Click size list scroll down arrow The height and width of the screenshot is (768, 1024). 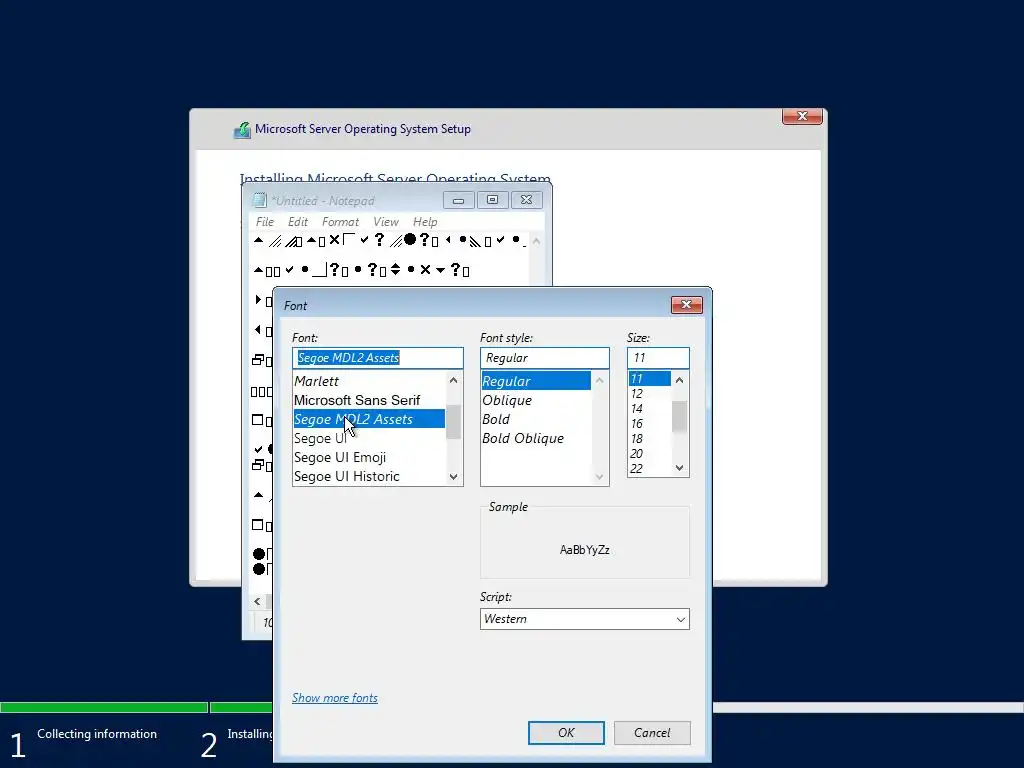point(680,468)
